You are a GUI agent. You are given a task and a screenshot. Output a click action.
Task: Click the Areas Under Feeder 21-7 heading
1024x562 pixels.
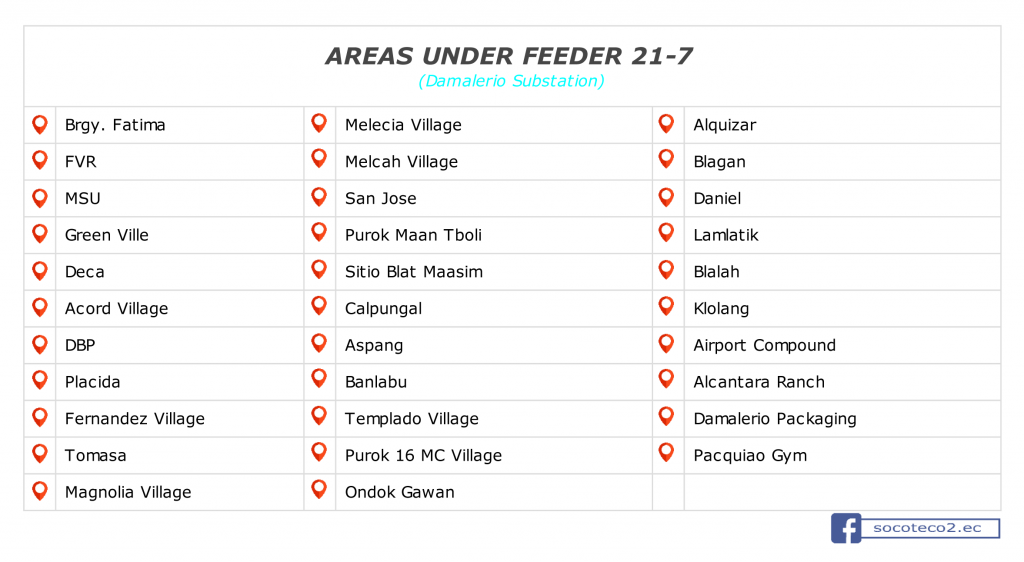509,56
